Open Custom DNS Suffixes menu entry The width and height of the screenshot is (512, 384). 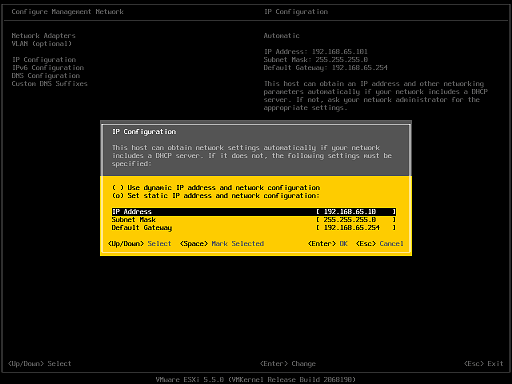(50, 84)
